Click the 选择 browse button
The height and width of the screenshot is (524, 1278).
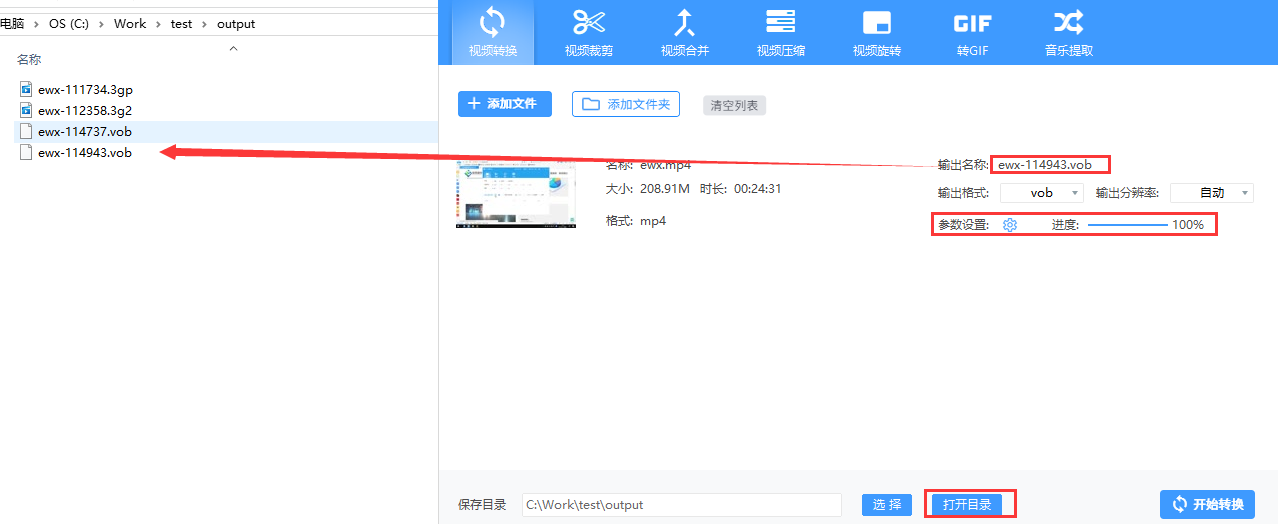point(887,505)
